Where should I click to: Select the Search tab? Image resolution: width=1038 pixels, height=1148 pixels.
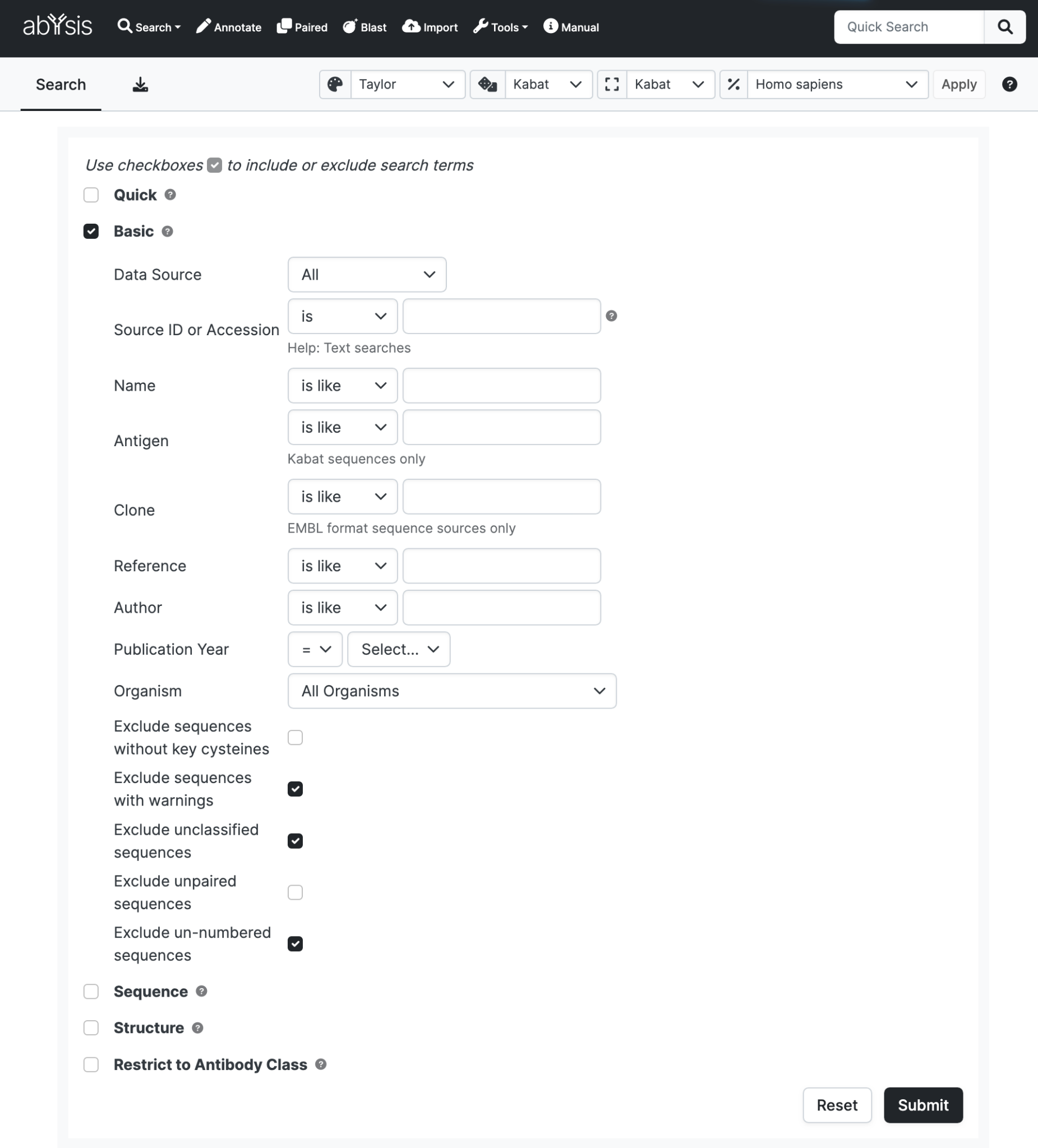point(61,85)
